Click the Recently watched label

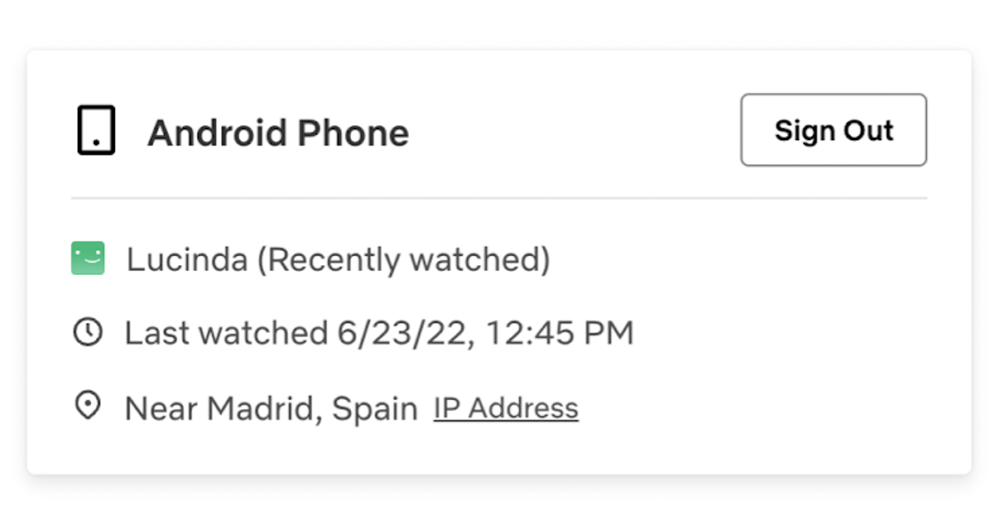pyautogui.click(x=404, y=260)
